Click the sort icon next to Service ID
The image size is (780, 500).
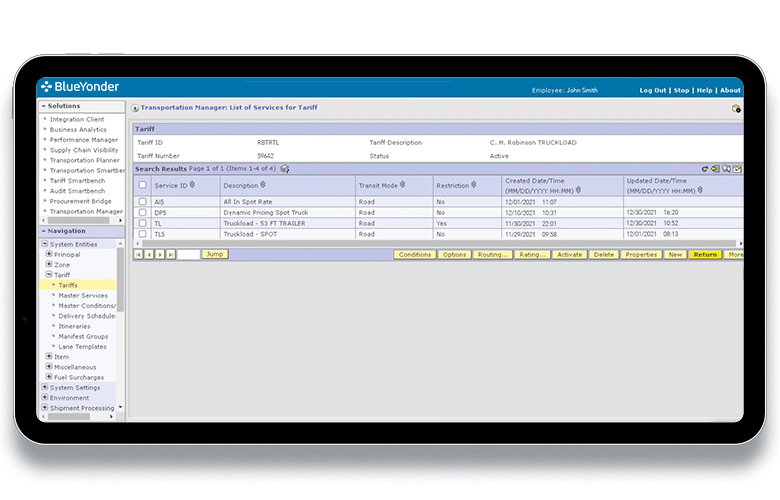pyautogui.click(x=192, y=185)
